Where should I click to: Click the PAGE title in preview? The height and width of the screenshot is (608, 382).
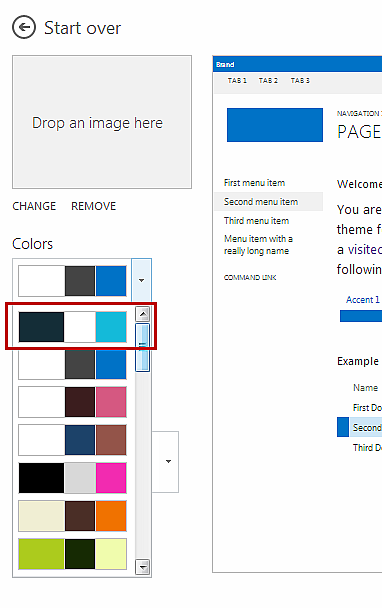[360, 132]
